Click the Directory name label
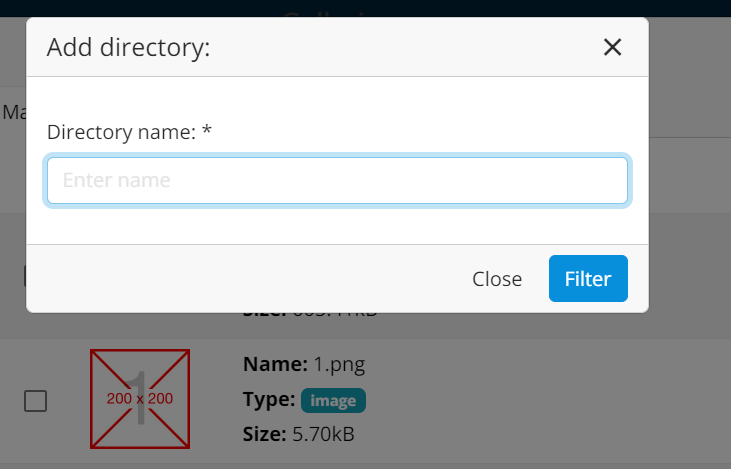The image size is (731, 469). (x=121, y=132)
